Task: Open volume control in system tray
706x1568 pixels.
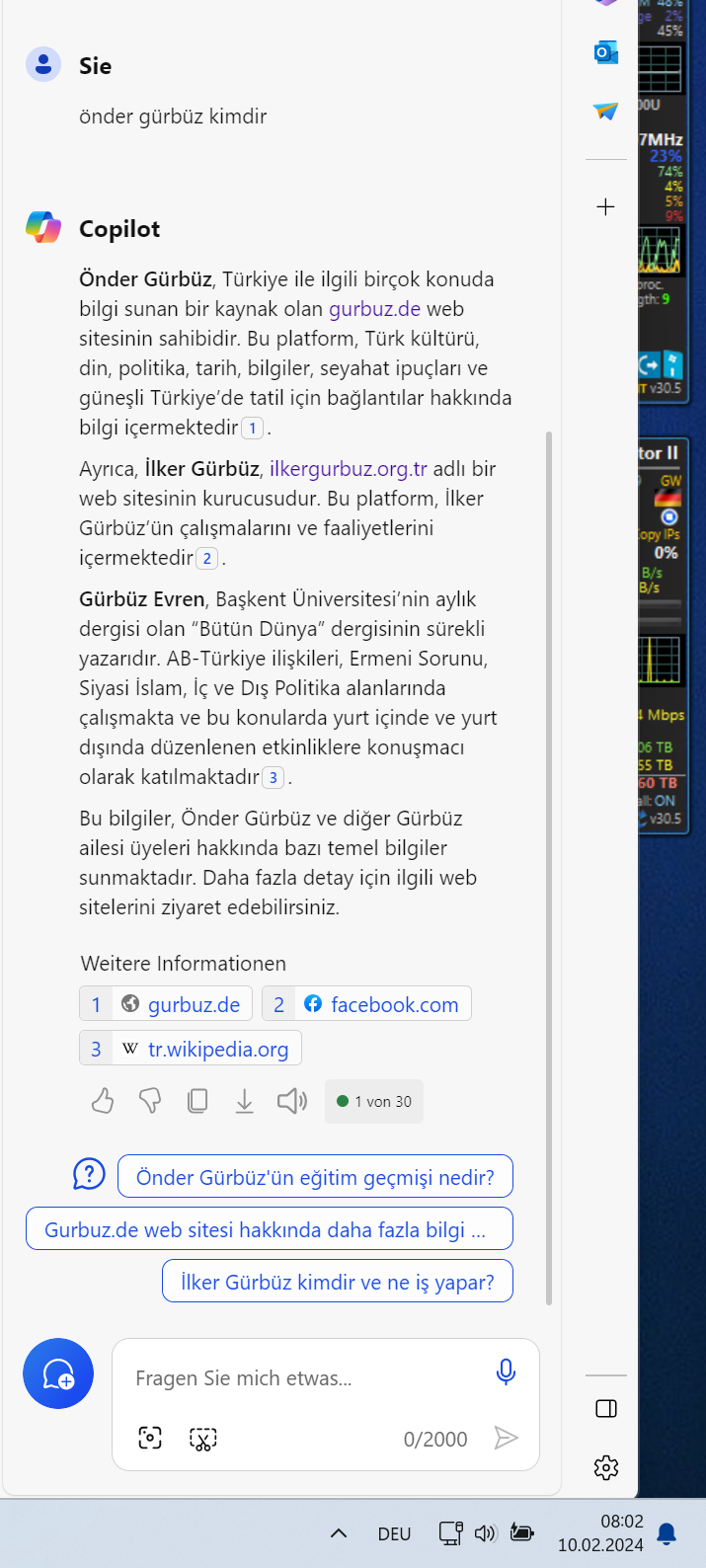Action: (x=485, y=1533)
